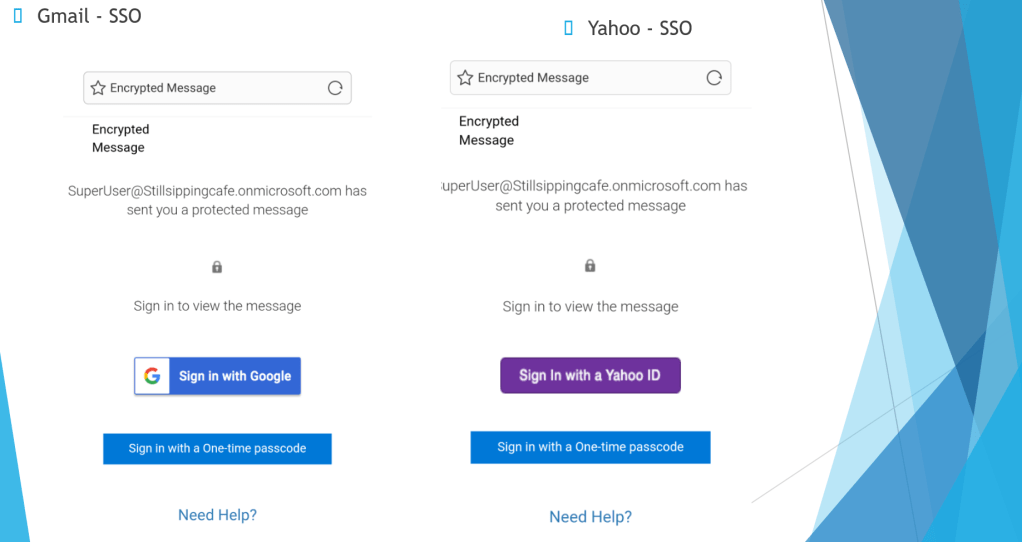The height and width of the screenshot is (542, 1022).
Task: Select the Yahoo - SSO heading text
Action: click(x=640, y=28)
